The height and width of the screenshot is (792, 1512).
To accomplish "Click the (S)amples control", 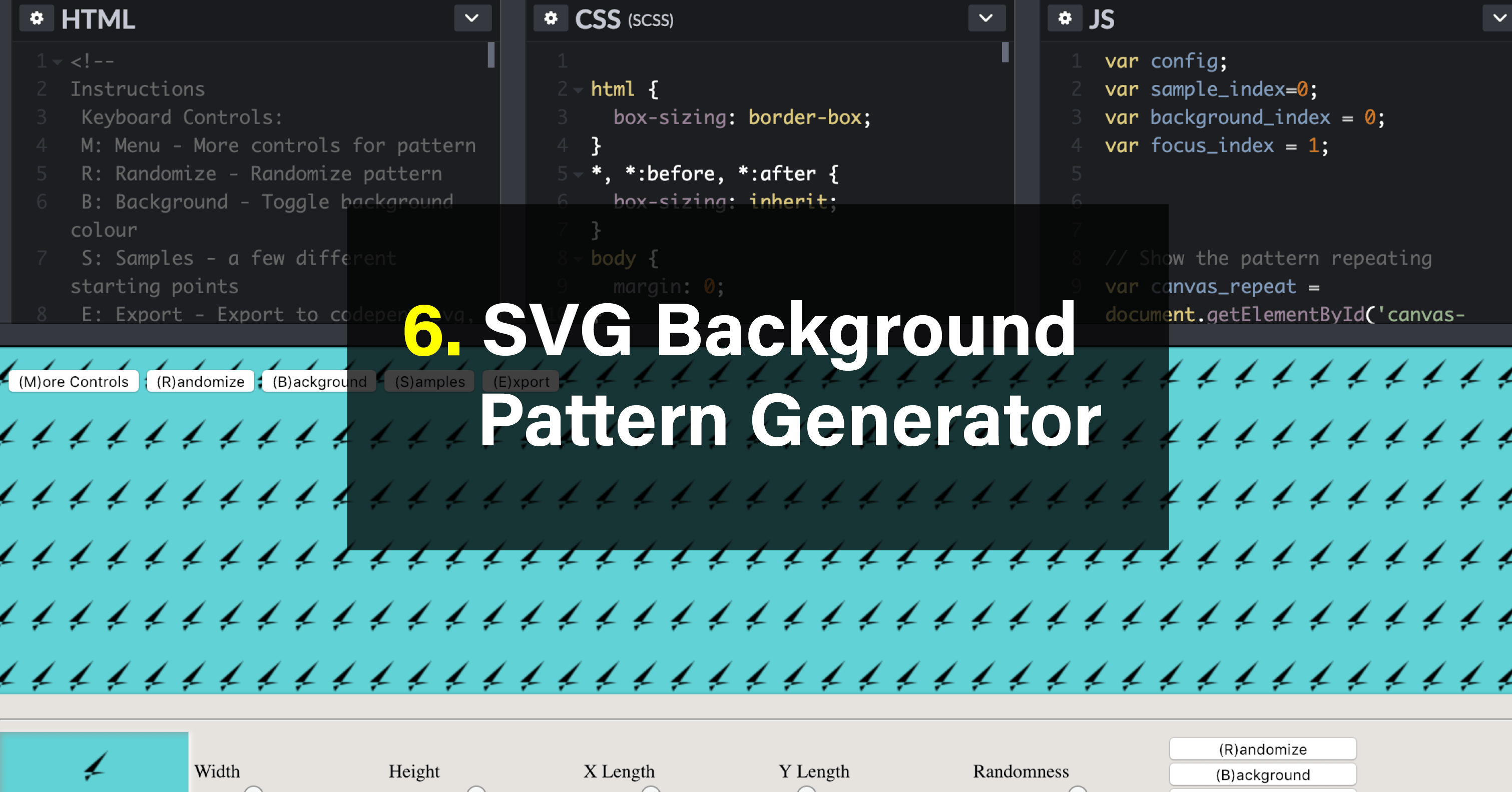I will 429,381.
